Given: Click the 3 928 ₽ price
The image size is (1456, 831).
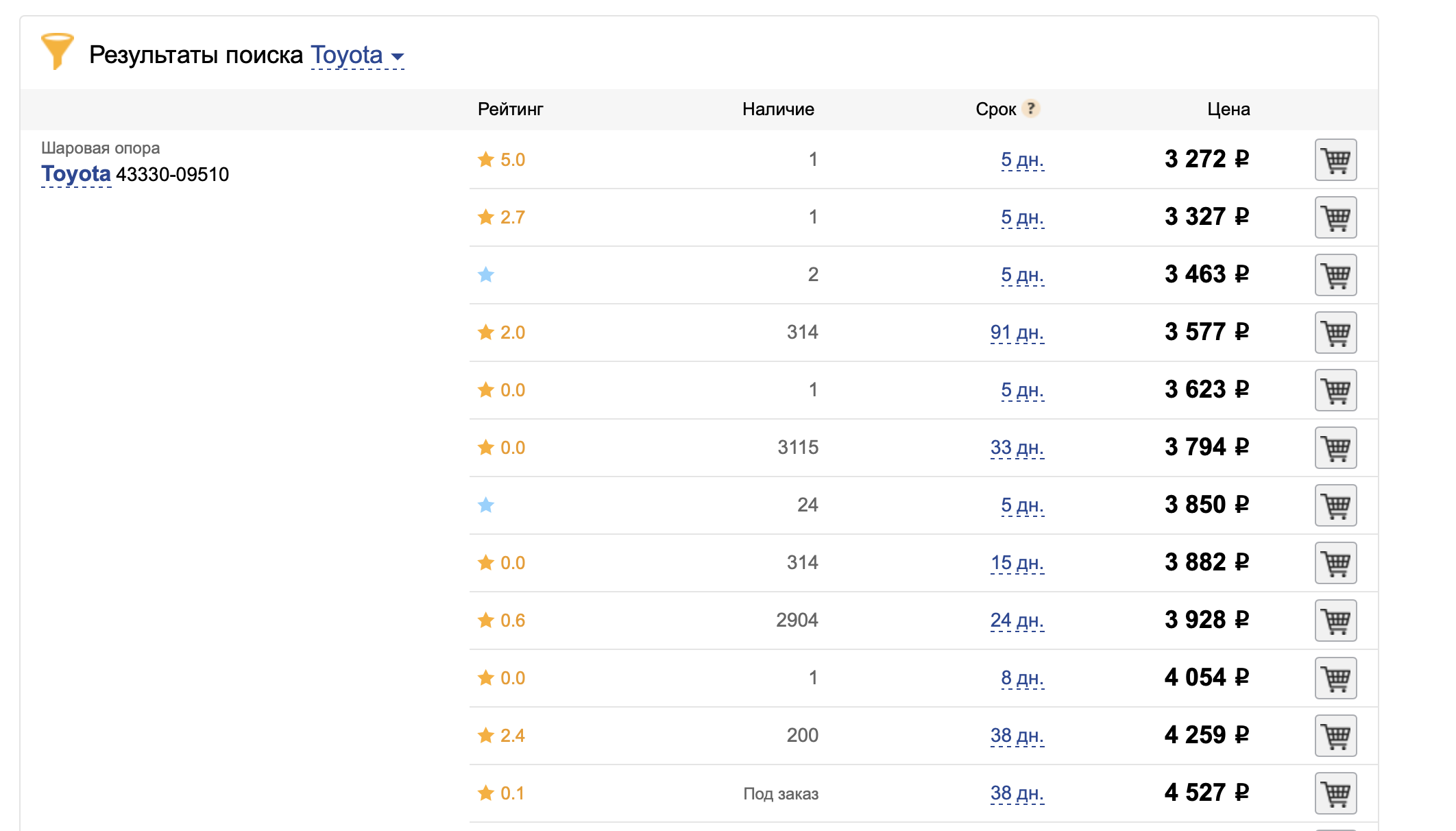Looking at the screenshot, I should 1206,620.
